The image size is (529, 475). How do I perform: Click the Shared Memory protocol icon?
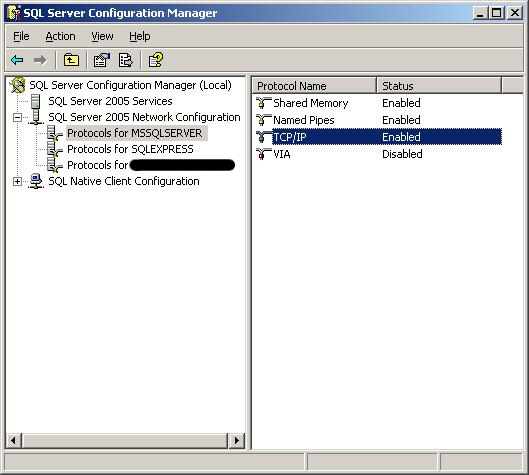[x=263, y=103]
